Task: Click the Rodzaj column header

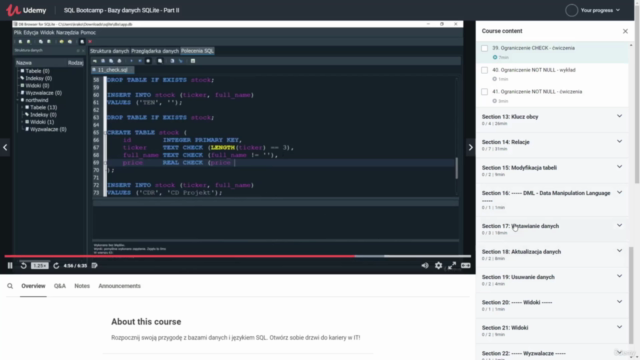Action: click(76, 63)
